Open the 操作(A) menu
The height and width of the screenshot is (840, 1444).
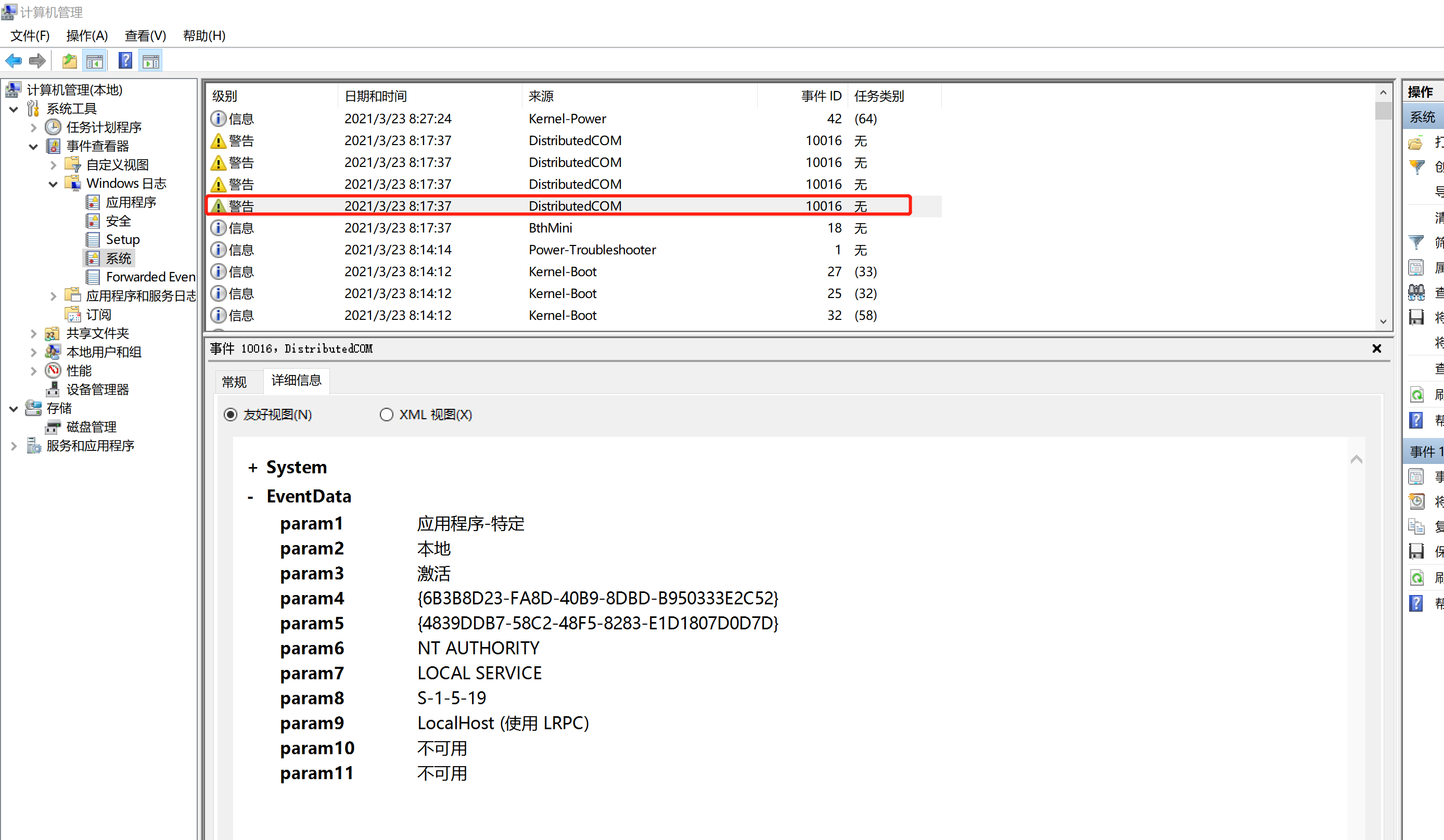pyautogui.click(x=86, y=35)
